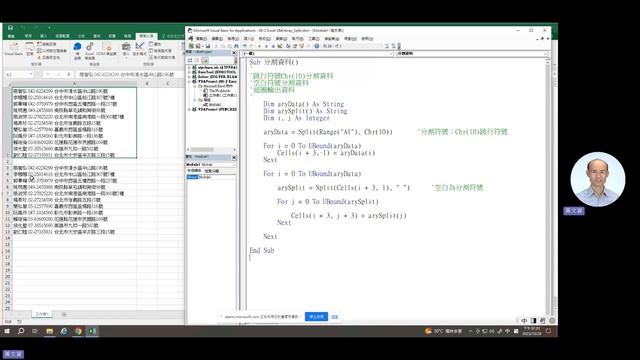This screenshot has width=640, height=360.
Task: Click Undo icon in VBA toolbar
Action: click(x=244, y=46)
